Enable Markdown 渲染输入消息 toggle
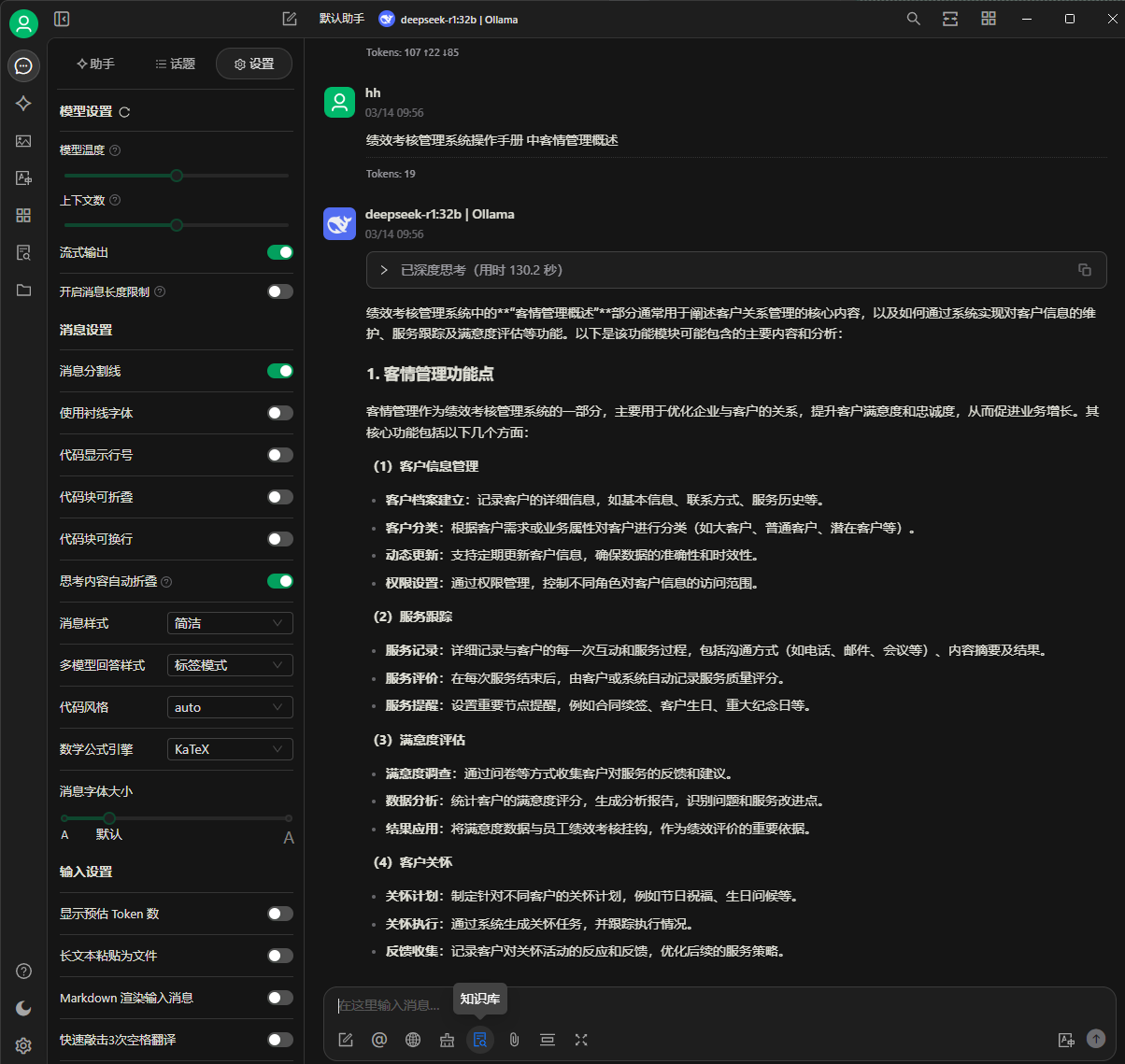The image size is (1125, 1064). point(280,998)
